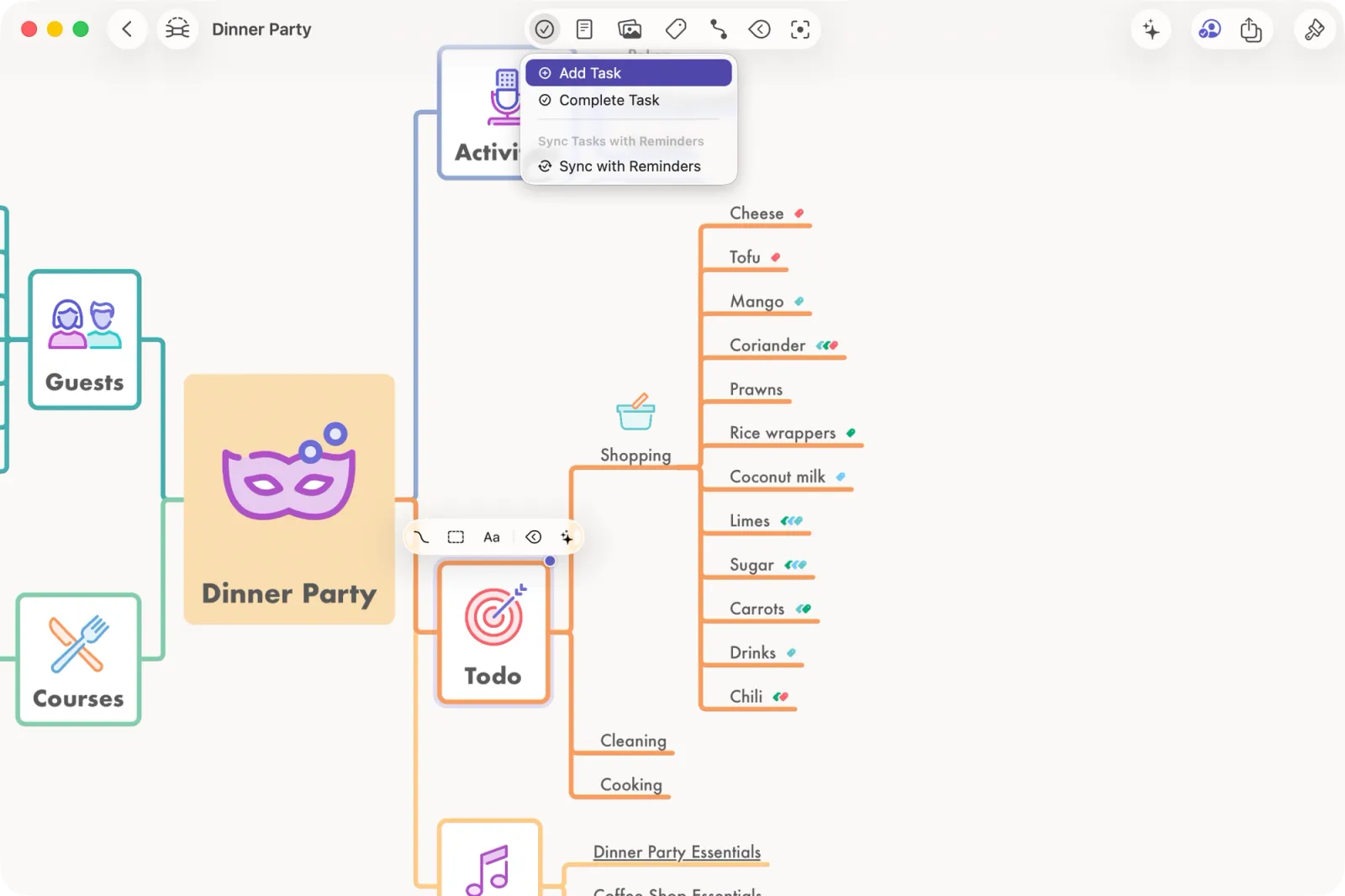Click the blue tag next to Coconut milk
The height and width of the screenshot is (896, 1345).
(x=841, y=477)
